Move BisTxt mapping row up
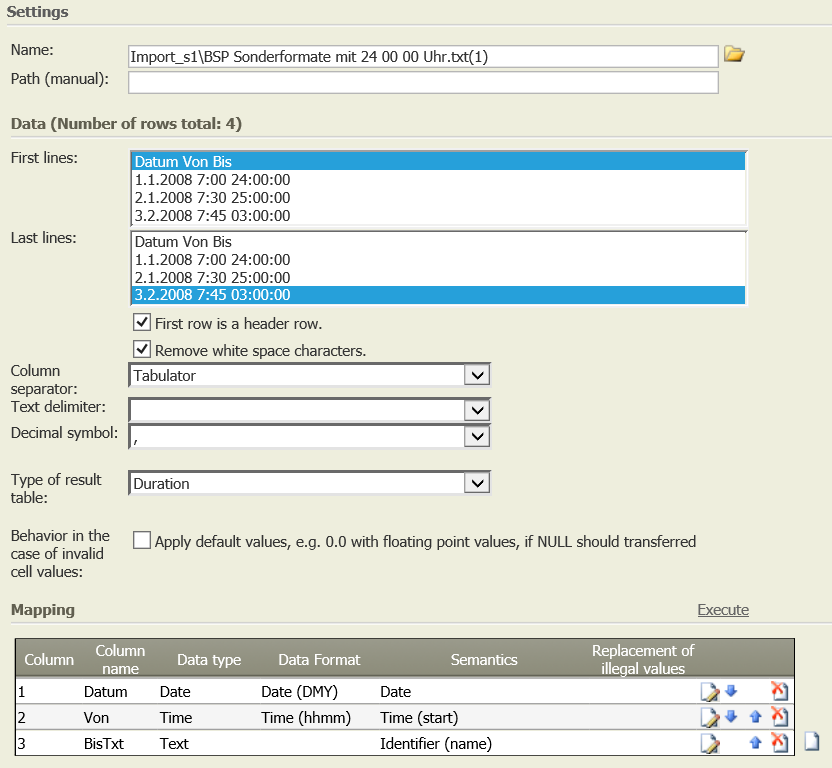832x768 pixels. click(x=756, y=743)
